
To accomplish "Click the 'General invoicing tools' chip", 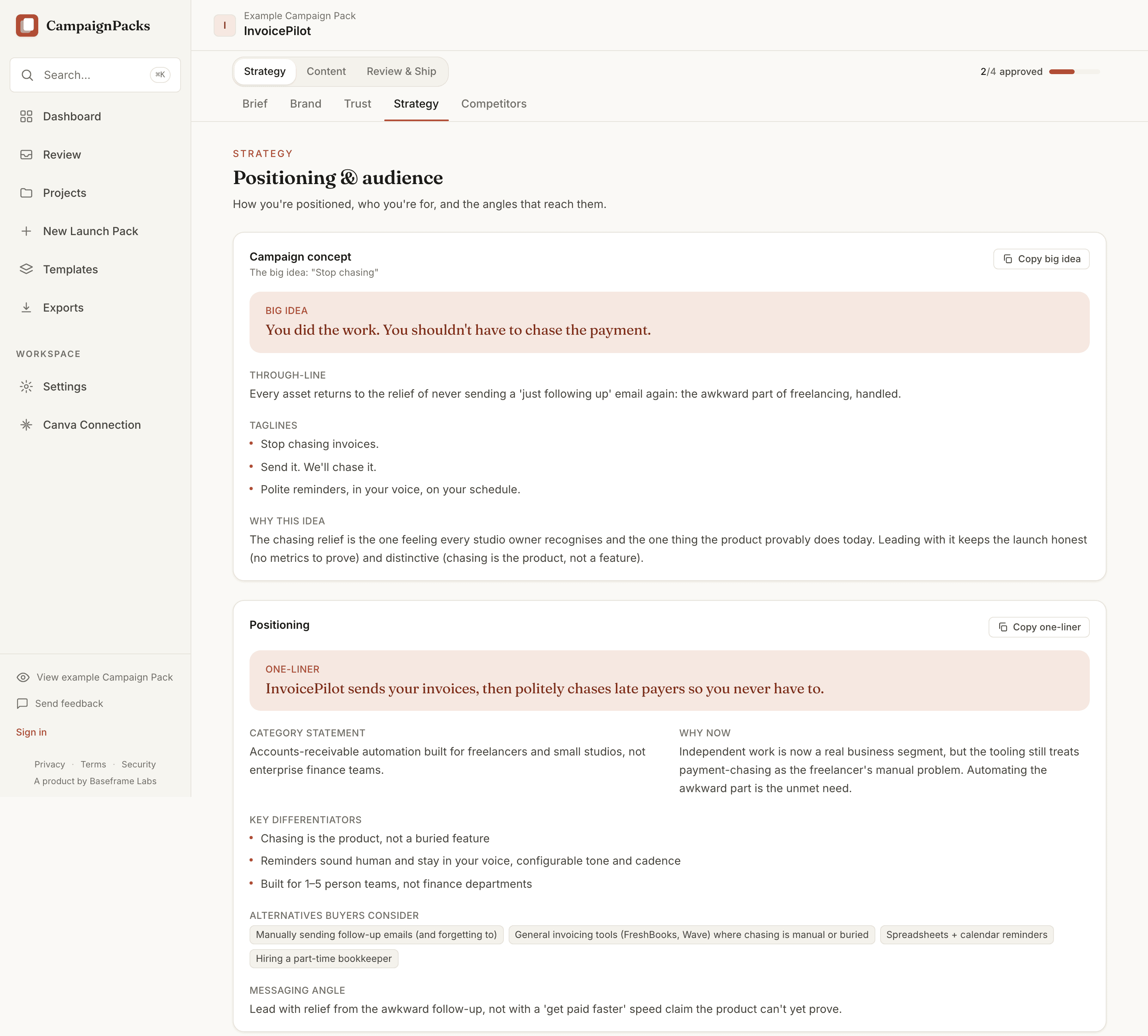I will pyautogui.click(x=691, y=935).
